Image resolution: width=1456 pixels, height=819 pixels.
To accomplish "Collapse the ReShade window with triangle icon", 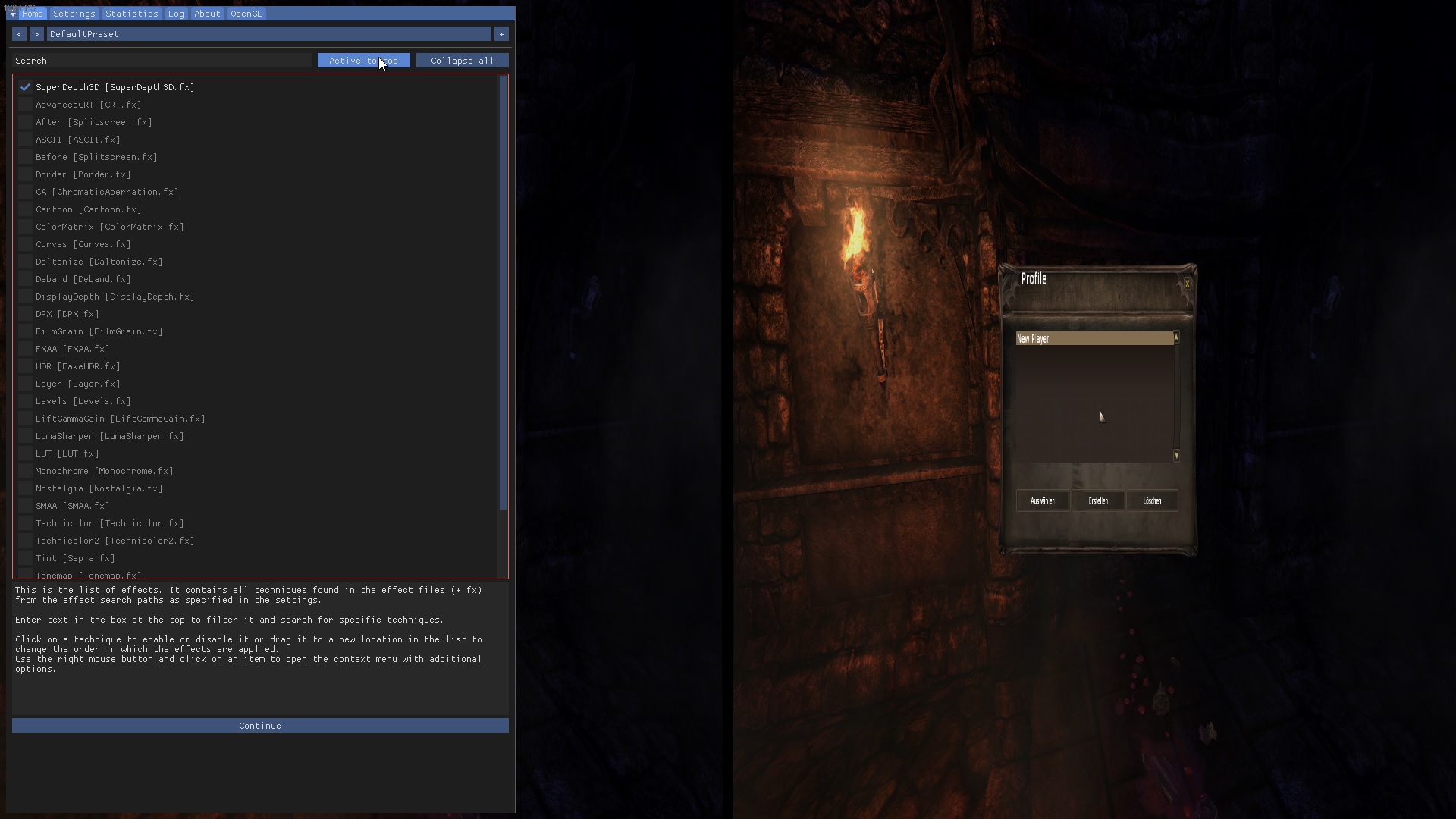I will (13, 14).
